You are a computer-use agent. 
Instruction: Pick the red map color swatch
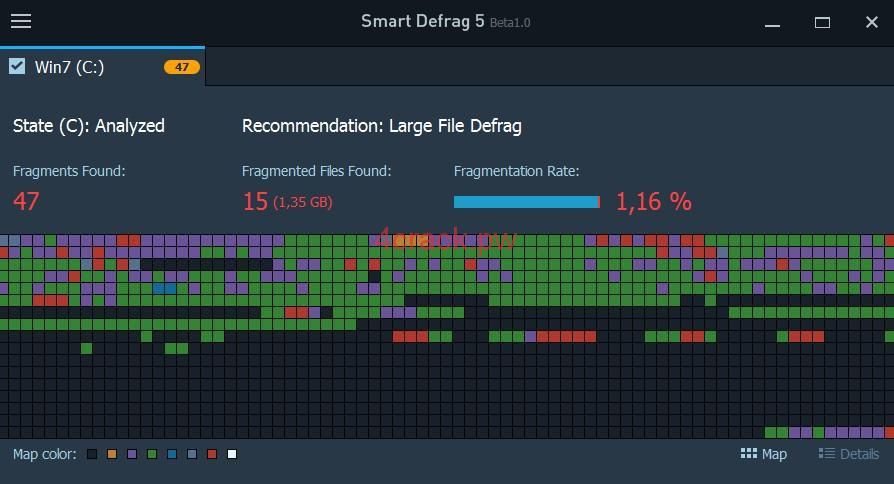point(212,454)
